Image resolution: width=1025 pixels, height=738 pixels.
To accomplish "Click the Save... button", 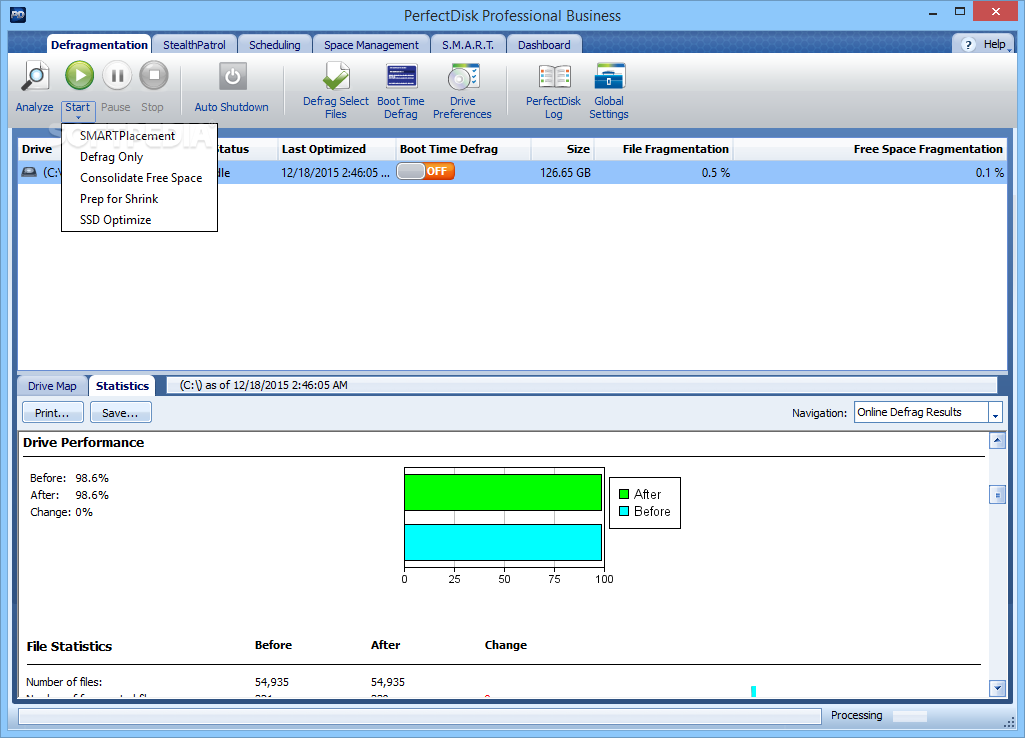I will (x=120, y=412).
